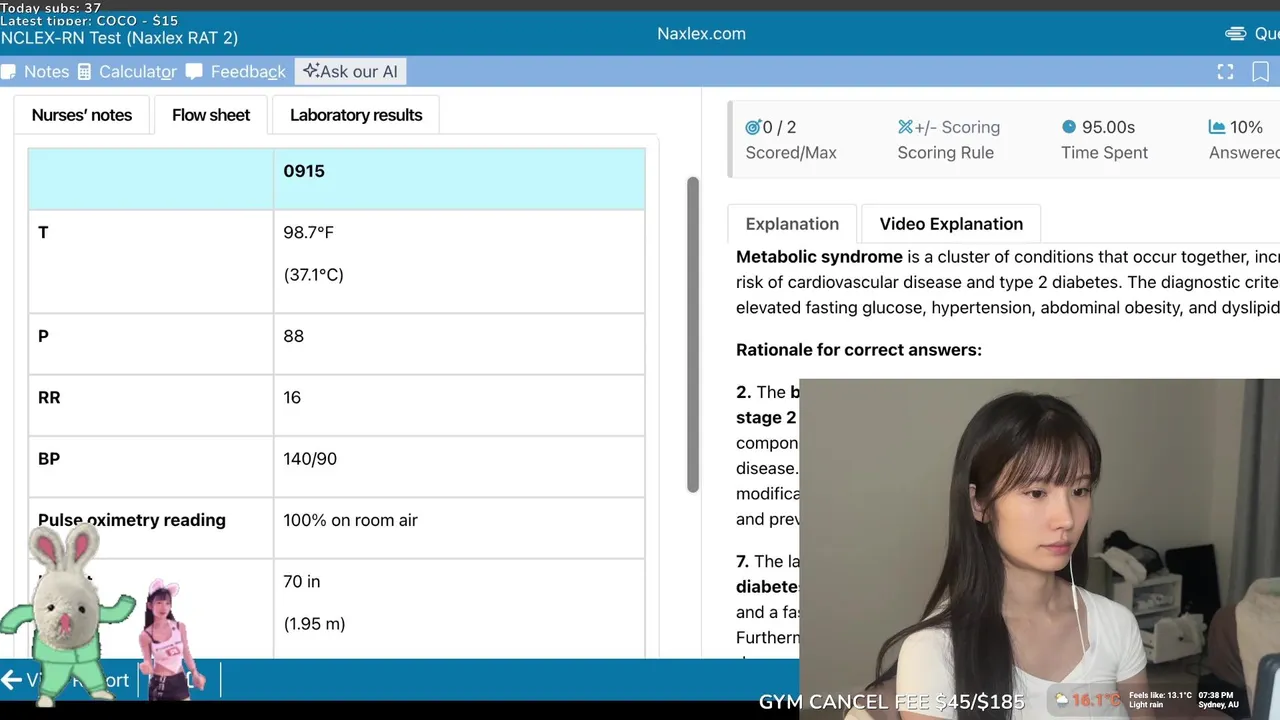
Task: Click the temperature value 98.7°F
Action: point(309,232)
